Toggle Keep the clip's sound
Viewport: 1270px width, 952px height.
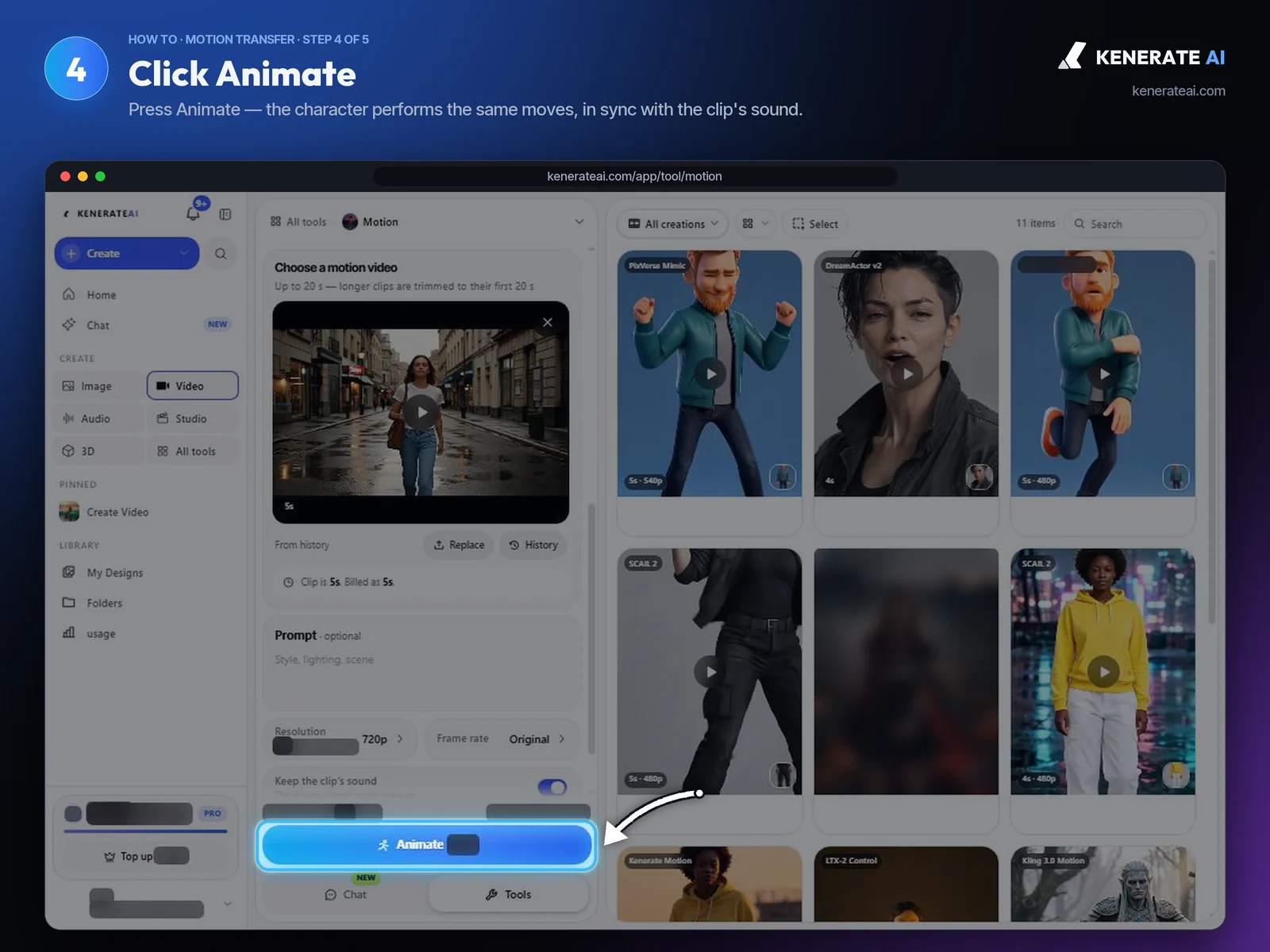click(x=552, y=787)
